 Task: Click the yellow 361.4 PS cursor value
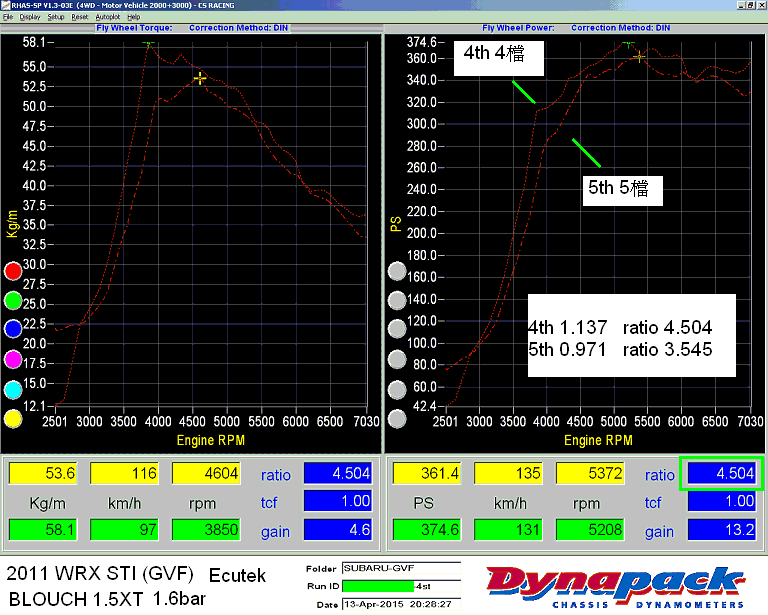(427, 473)
